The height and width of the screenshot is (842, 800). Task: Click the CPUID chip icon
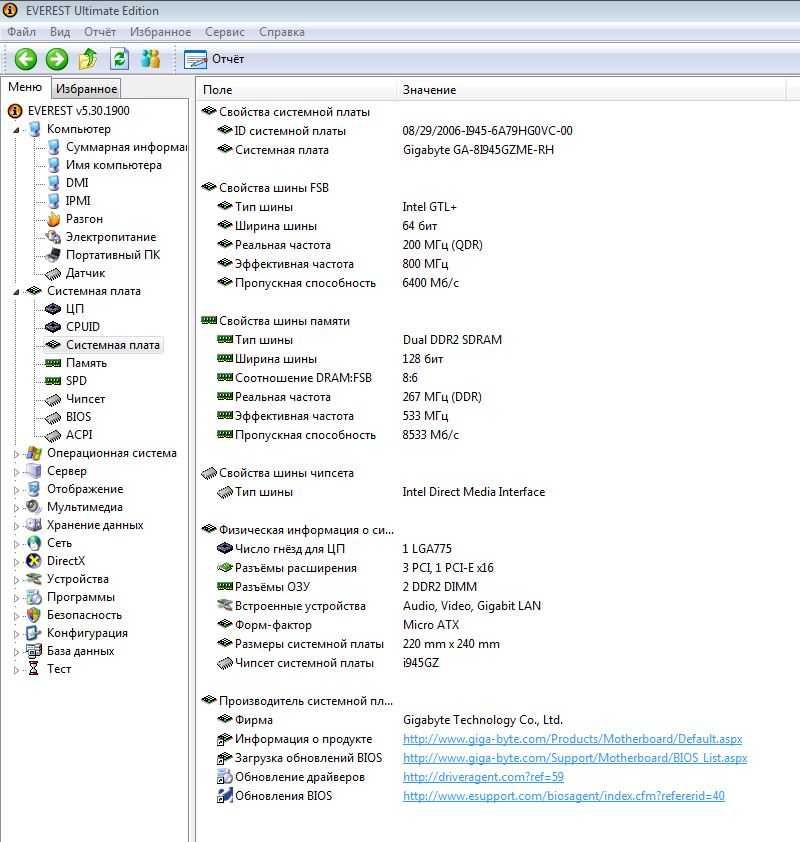point(53,326)
